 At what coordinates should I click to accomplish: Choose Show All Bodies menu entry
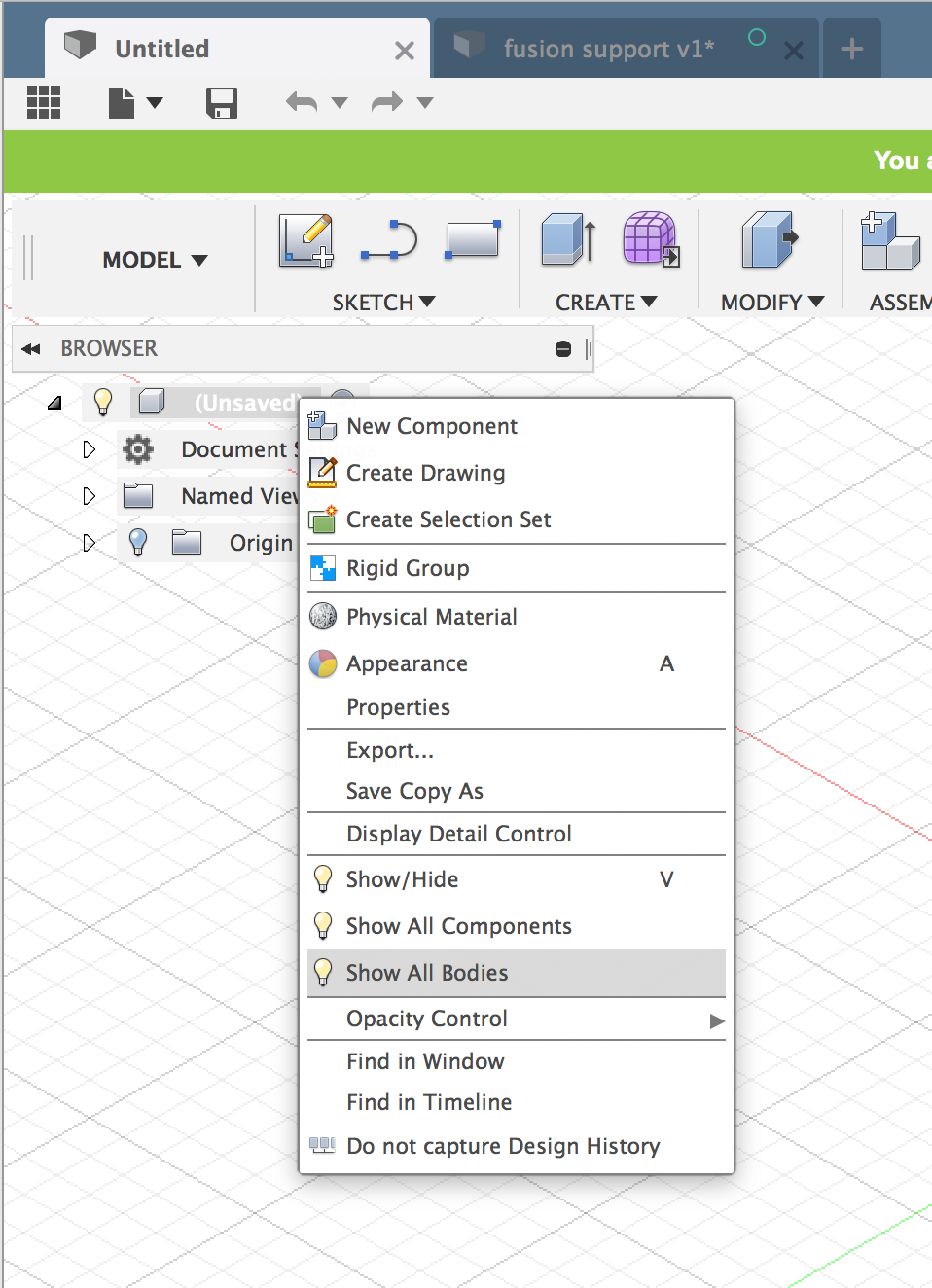point(517,973)
